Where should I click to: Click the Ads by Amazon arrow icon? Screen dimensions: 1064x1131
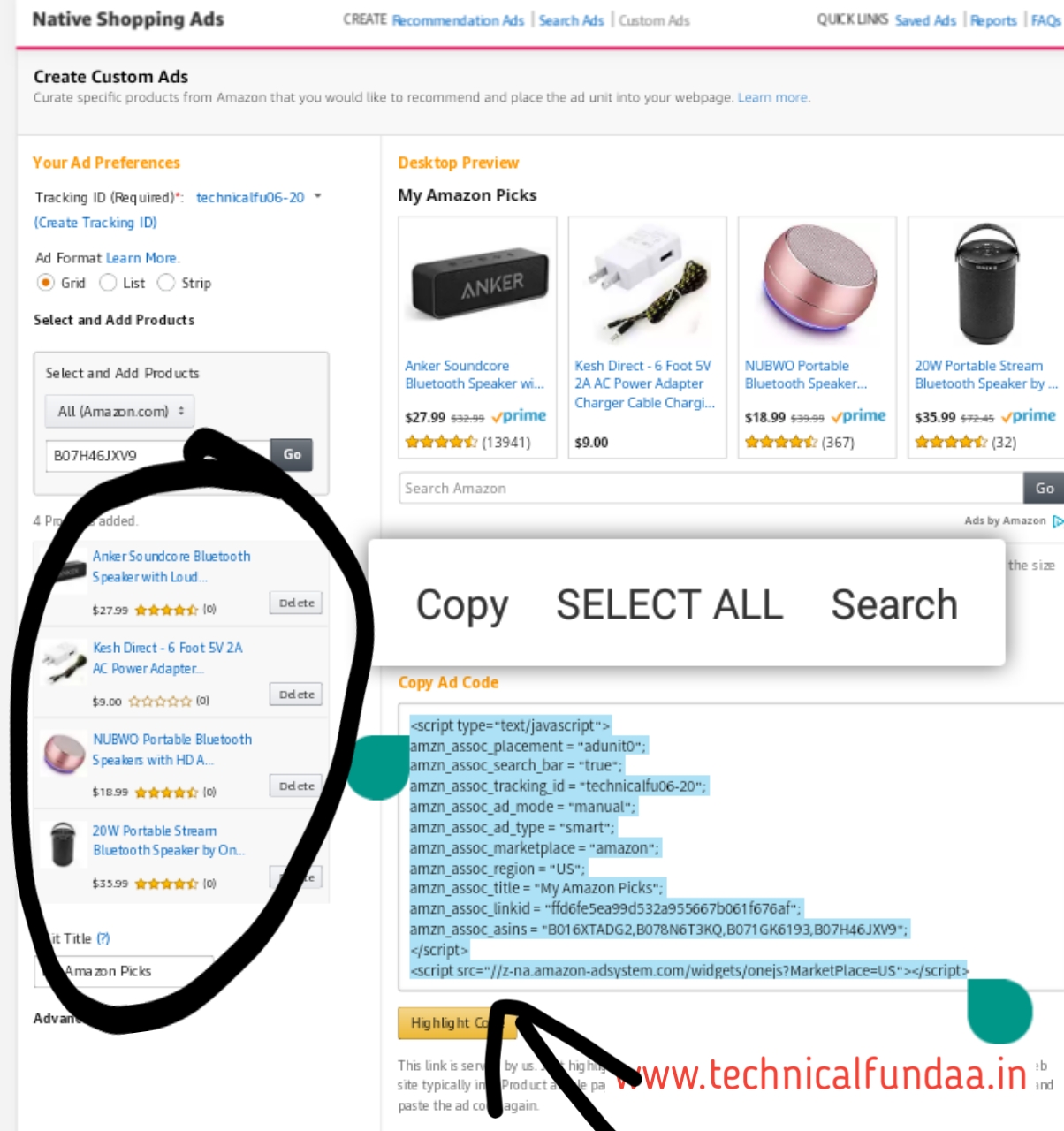pos(1058,521)
